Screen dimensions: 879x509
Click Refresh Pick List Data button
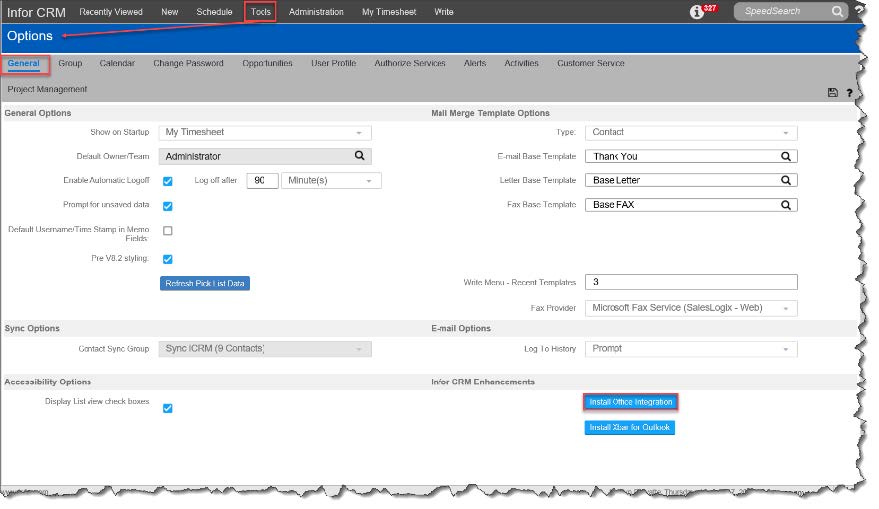pyautogui.click(x=204, y=283)
